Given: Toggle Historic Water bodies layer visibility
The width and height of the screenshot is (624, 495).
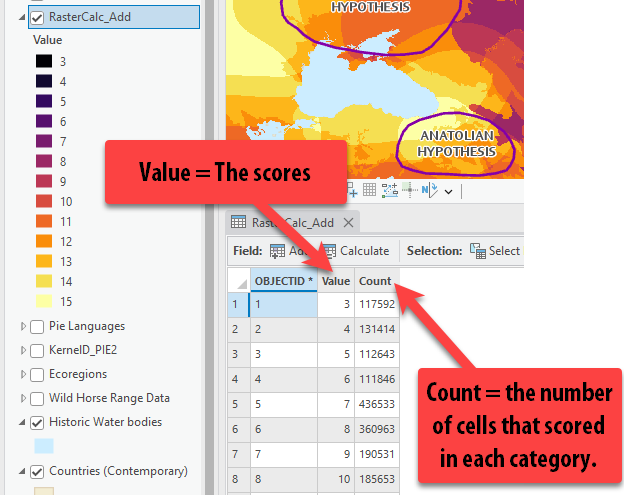Looking at the screenshot, I should pyautogui.click(x=37, y=422).
